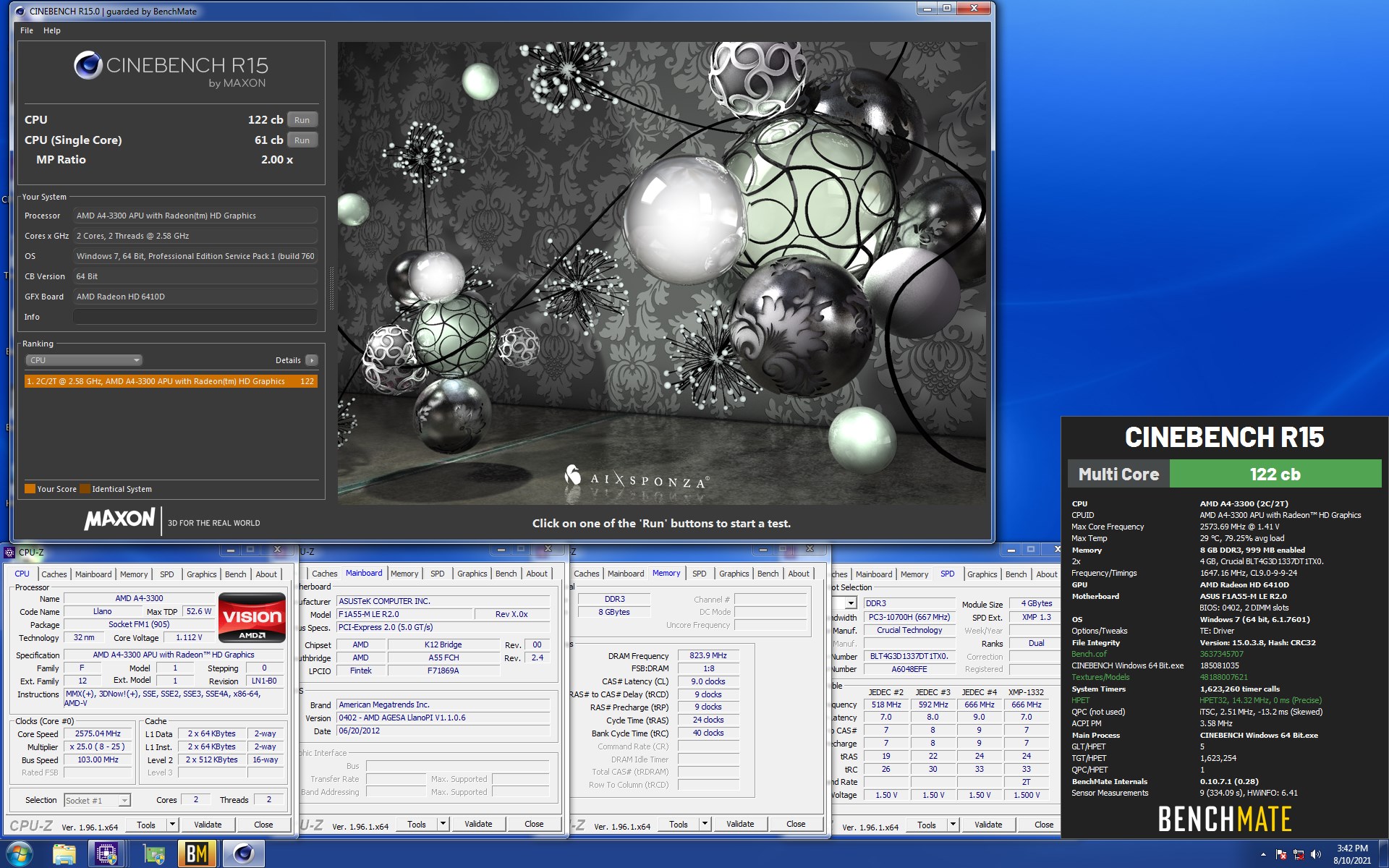Click the 'BLT4G3D1337DT1TX0.' part number field
Image resolution: width=1389 pixels, height=868 pixels.
pos(909,656)
